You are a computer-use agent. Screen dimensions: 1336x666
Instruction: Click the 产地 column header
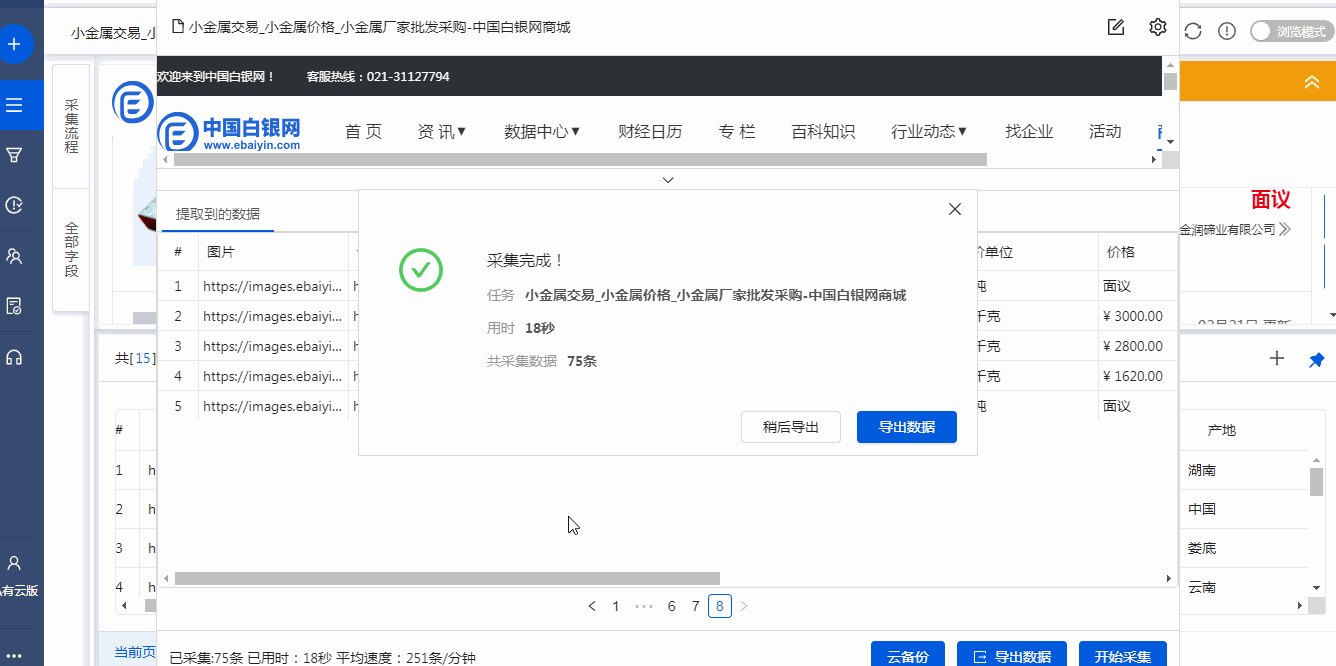click(1222, 430)
